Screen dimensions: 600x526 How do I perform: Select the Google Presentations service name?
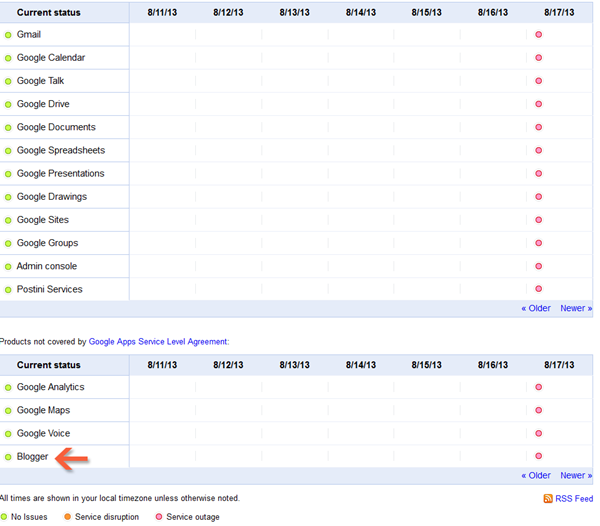pos(60,173)
